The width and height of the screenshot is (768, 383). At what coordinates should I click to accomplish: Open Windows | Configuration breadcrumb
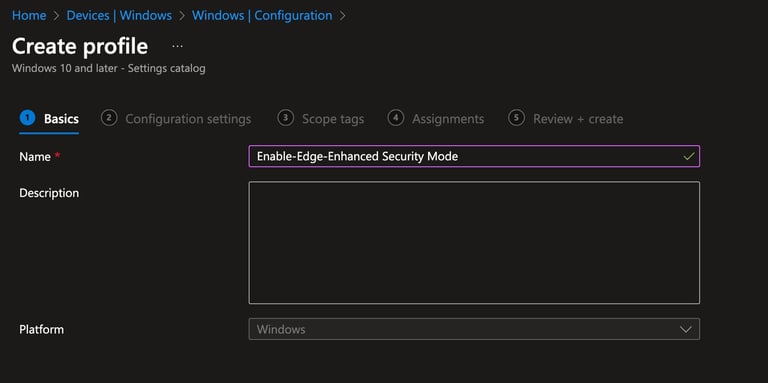[x=262, y=16]
